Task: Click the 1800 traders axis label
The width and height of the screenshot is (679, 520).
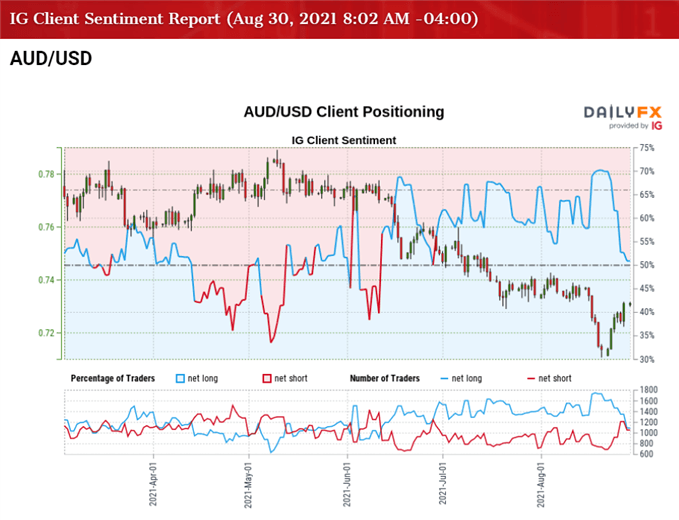Action: [648, 390]
